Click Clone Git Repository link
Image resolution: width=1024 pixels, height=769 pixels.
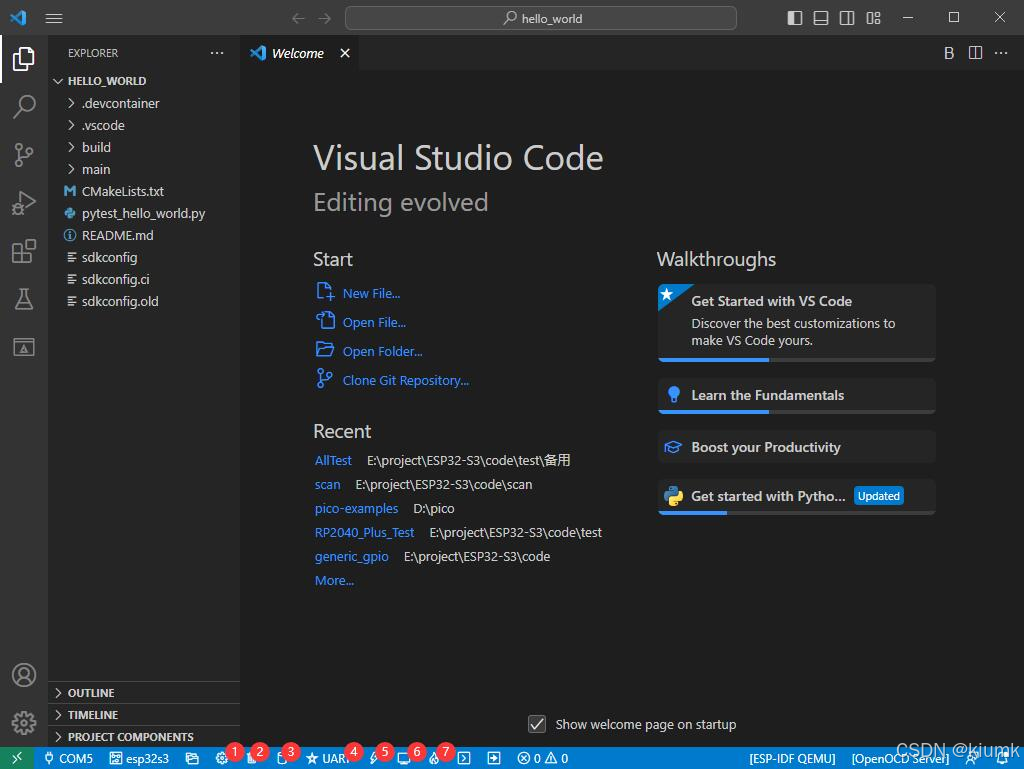[406, 381]
